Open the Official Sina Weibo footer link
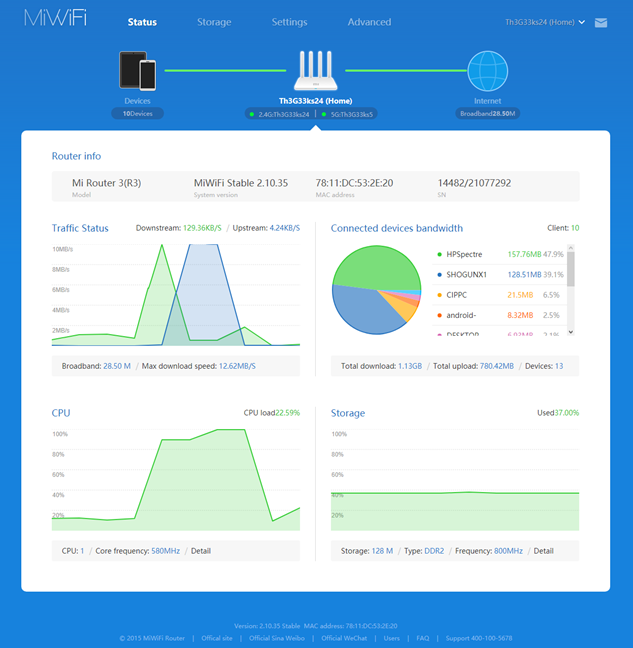This screenshot has height=648, width=633. point(277,638)
